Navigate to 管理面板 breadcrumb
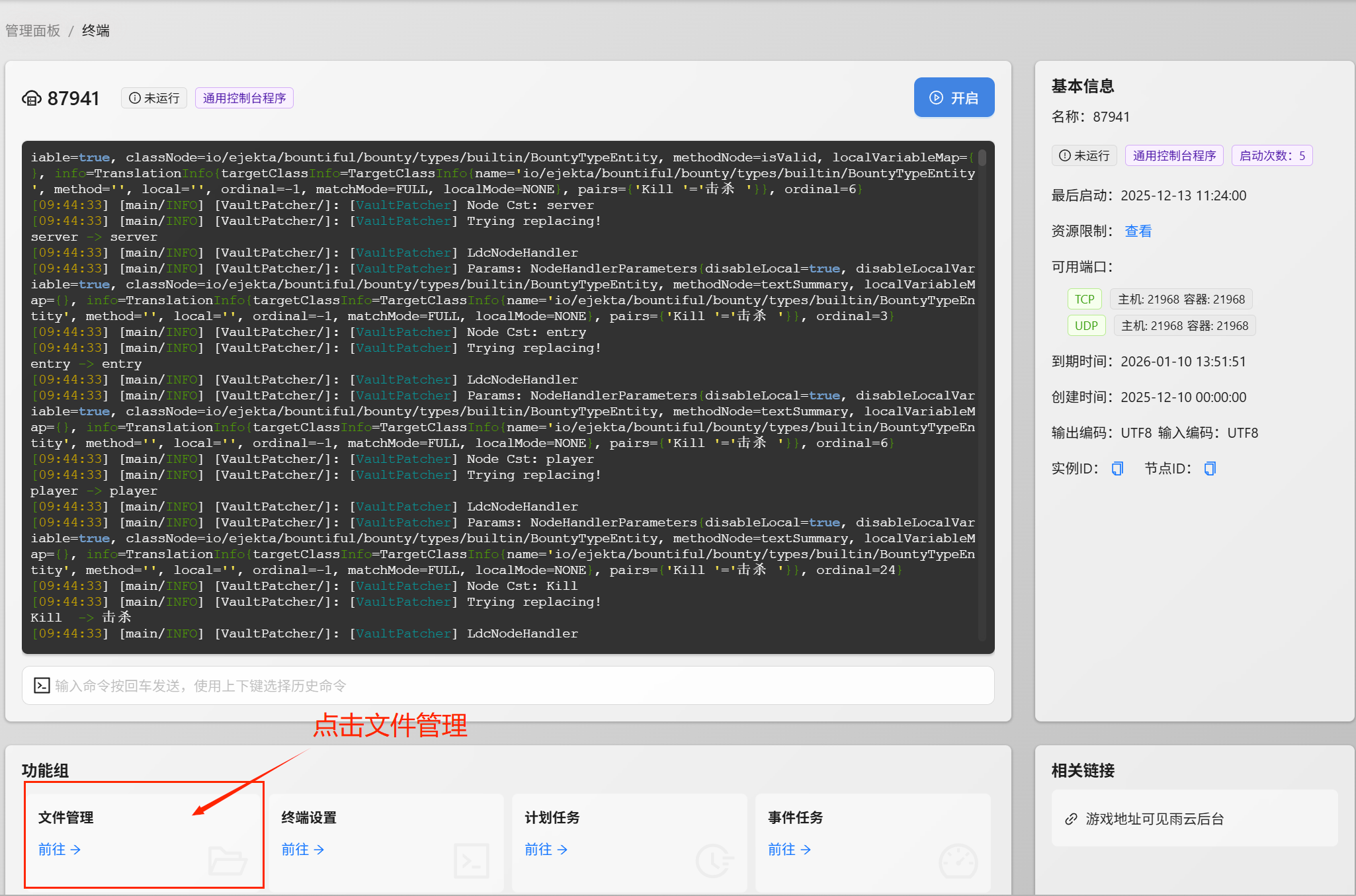 [x=33, y=31]
